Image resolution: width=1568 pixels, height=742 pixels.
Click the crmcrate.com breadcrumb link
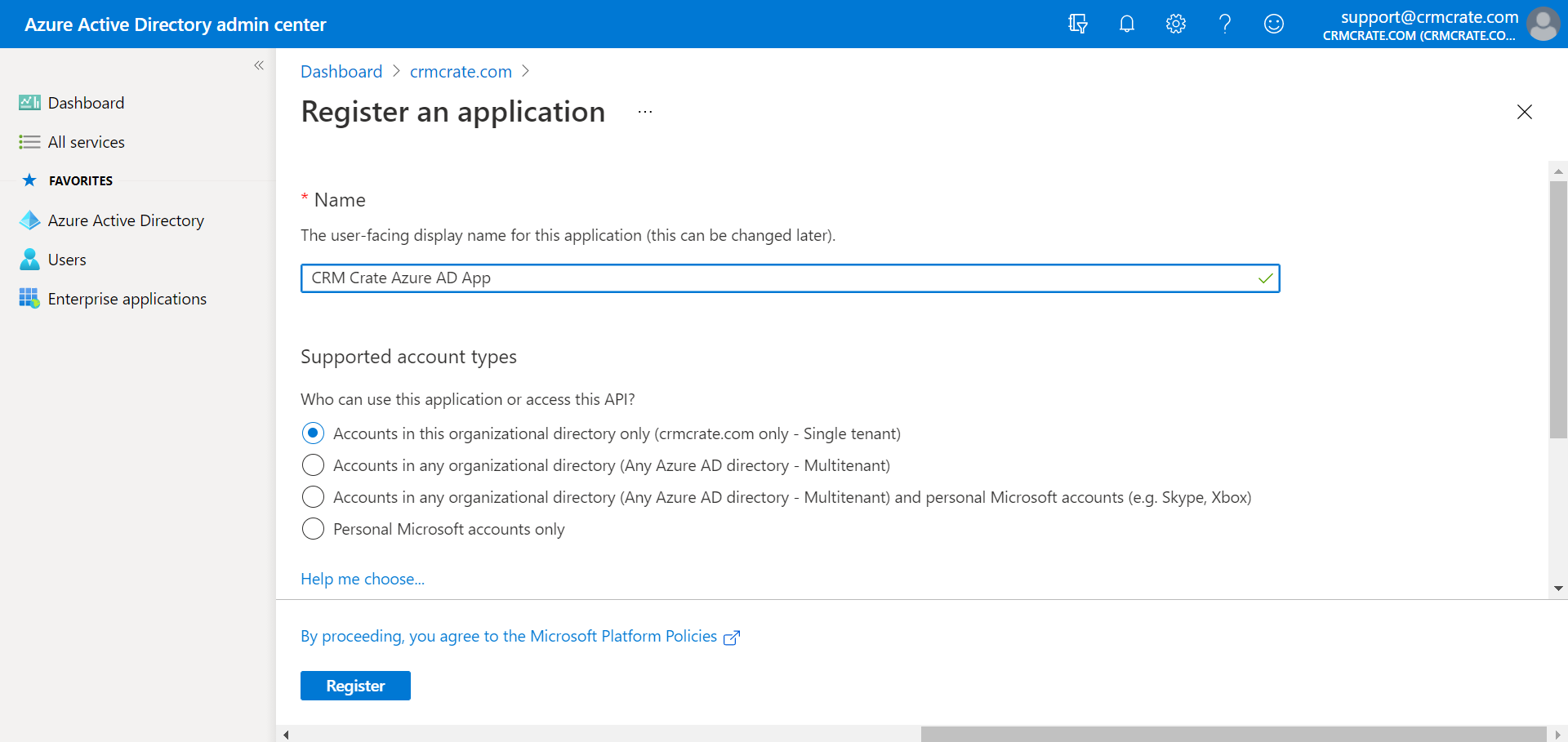click(x=461, y=72)
